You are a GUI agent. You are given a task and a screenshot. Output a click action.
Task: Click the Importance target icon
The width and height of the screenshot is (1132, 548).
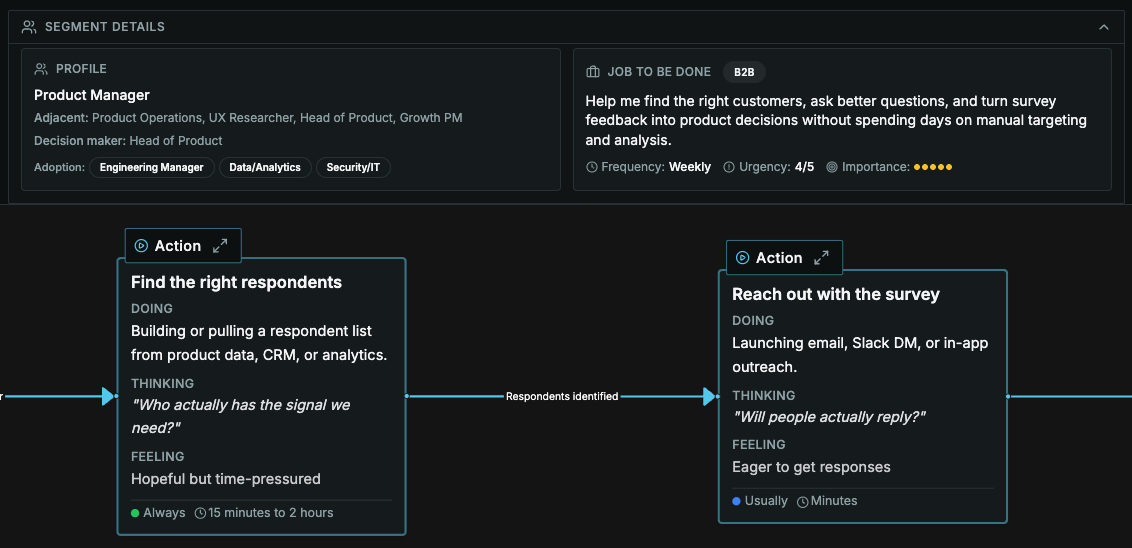(832, 168)
